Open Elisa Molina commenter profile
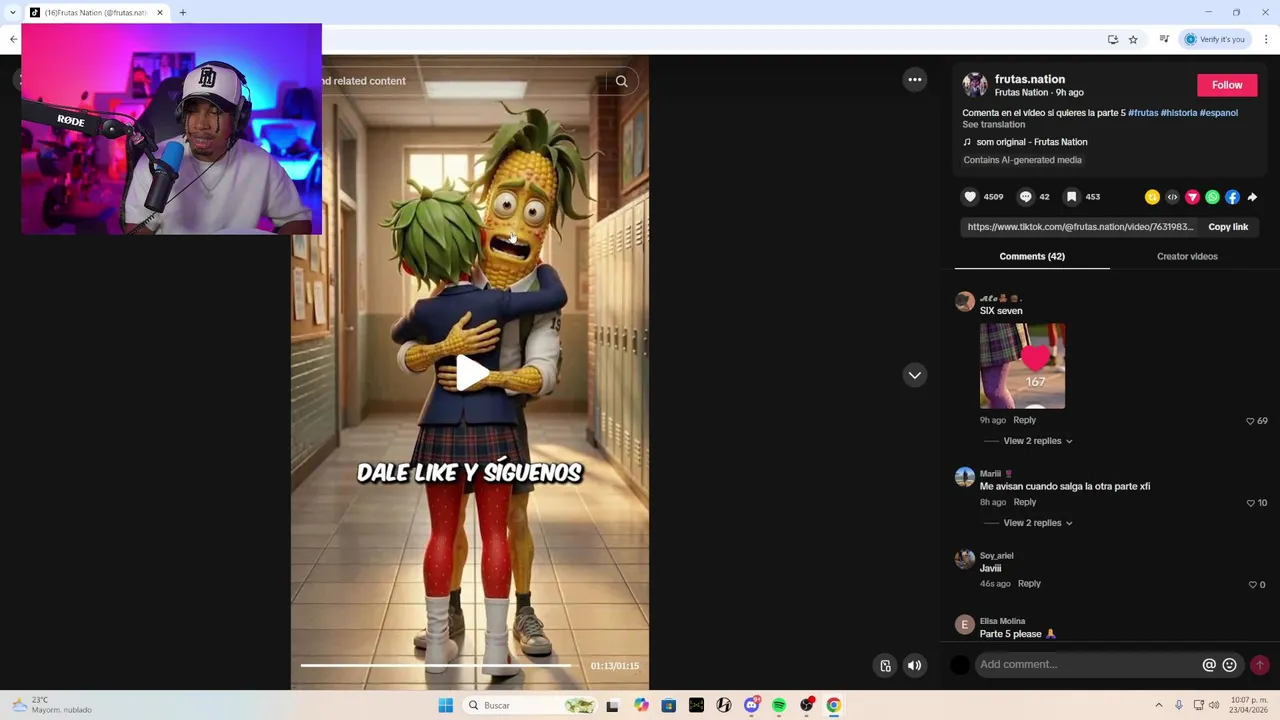Image resolution: width=1280 pixels, height=720 pixels. pos(965,625)
